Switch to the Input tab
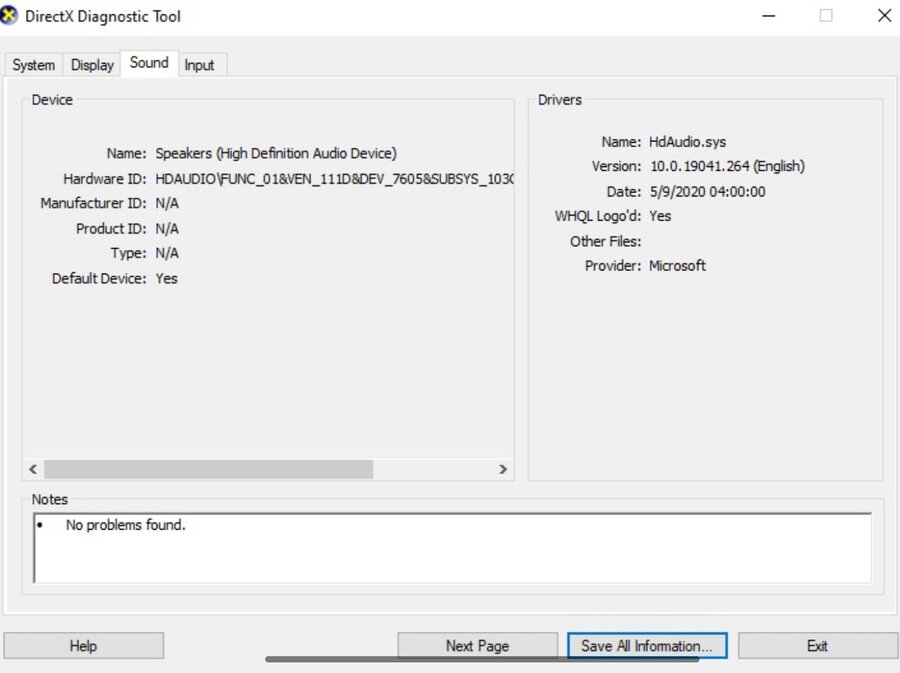The width and height of the screenshot is (900, 673). [x=199, y=65]
